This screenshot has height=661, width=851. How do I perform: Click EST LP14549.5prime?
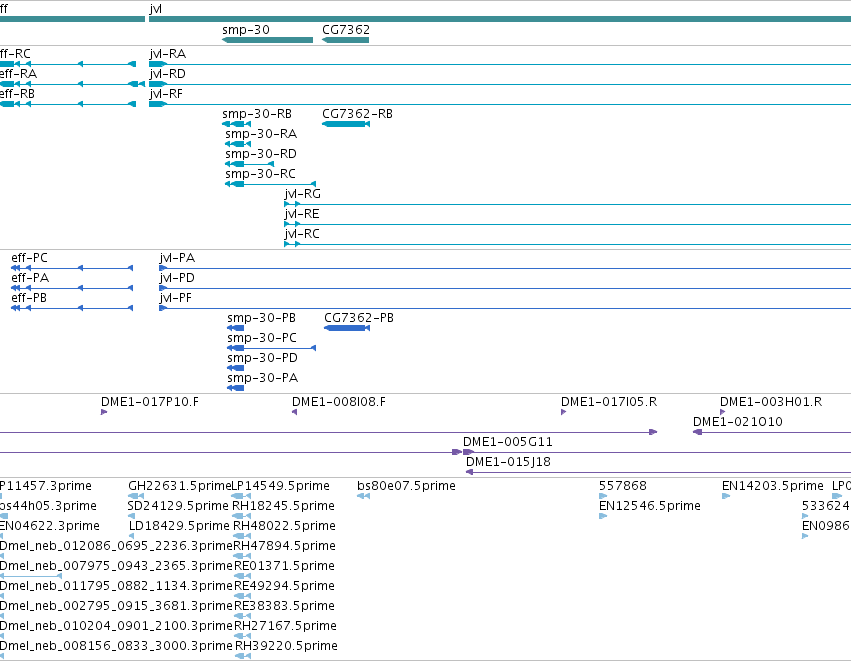coord(239,495)
